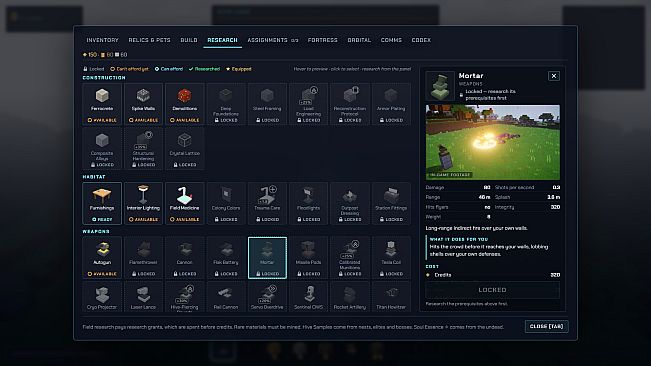Viewport: 651px width, 366px height.
Task: Click the Mortar in-game footage preview
Action: click(x=492, y=142)
